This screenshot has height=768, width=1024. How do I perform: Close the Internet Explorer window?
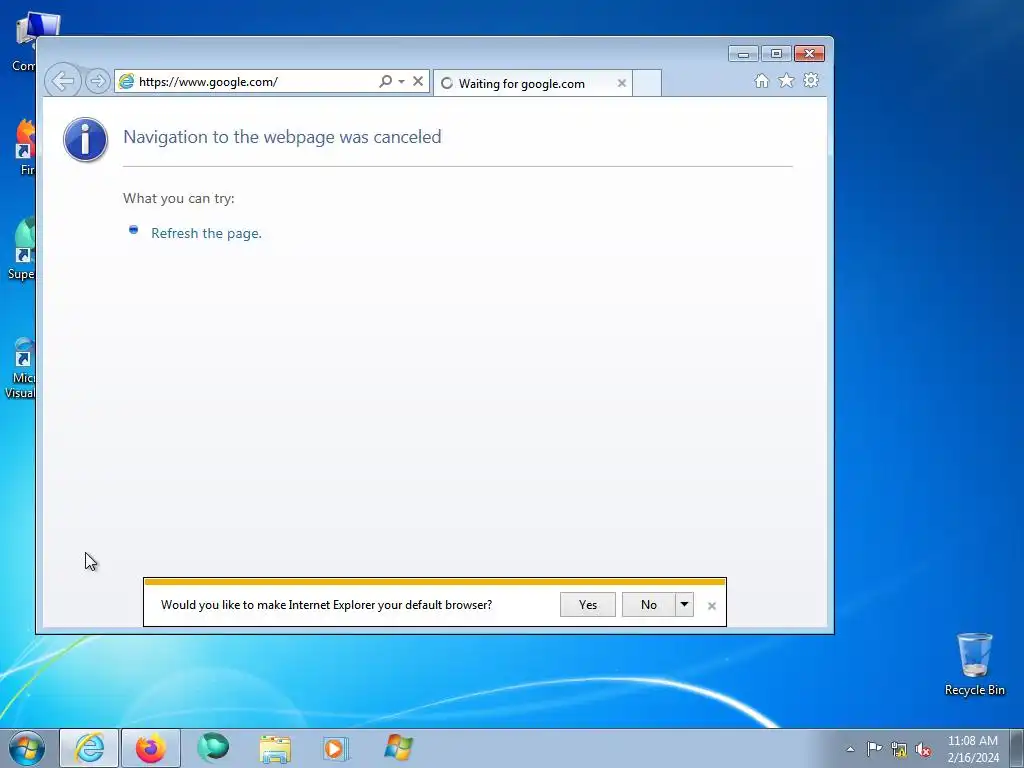809,54
